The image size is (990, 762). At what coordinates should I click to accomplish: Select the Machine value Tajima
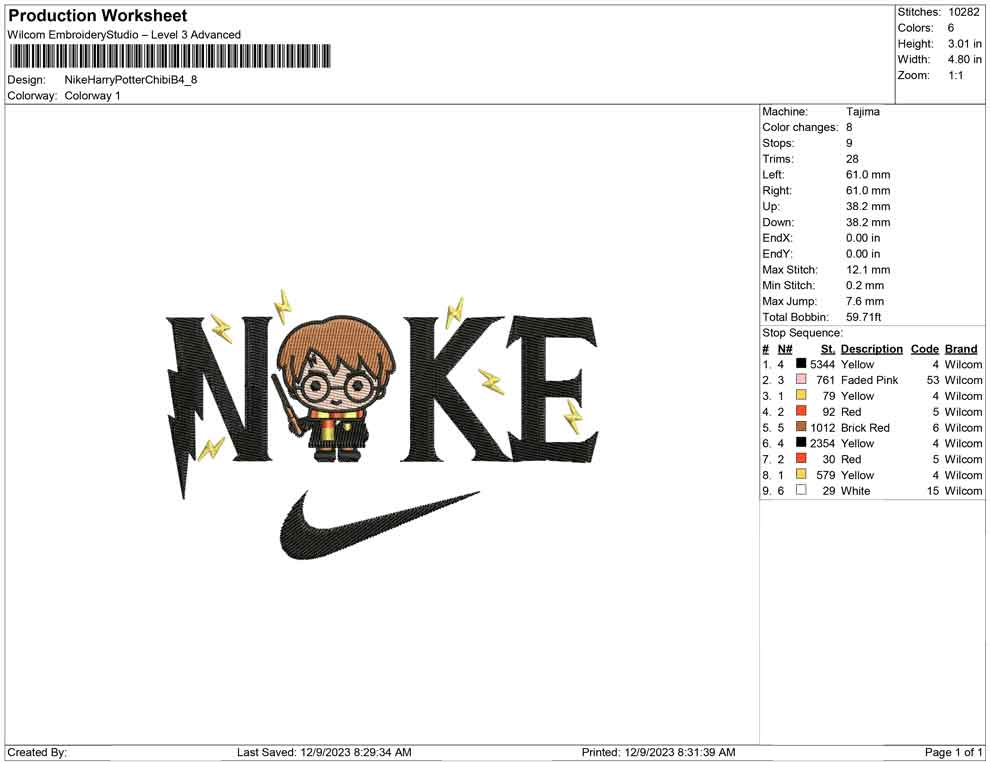pos(862,112)
